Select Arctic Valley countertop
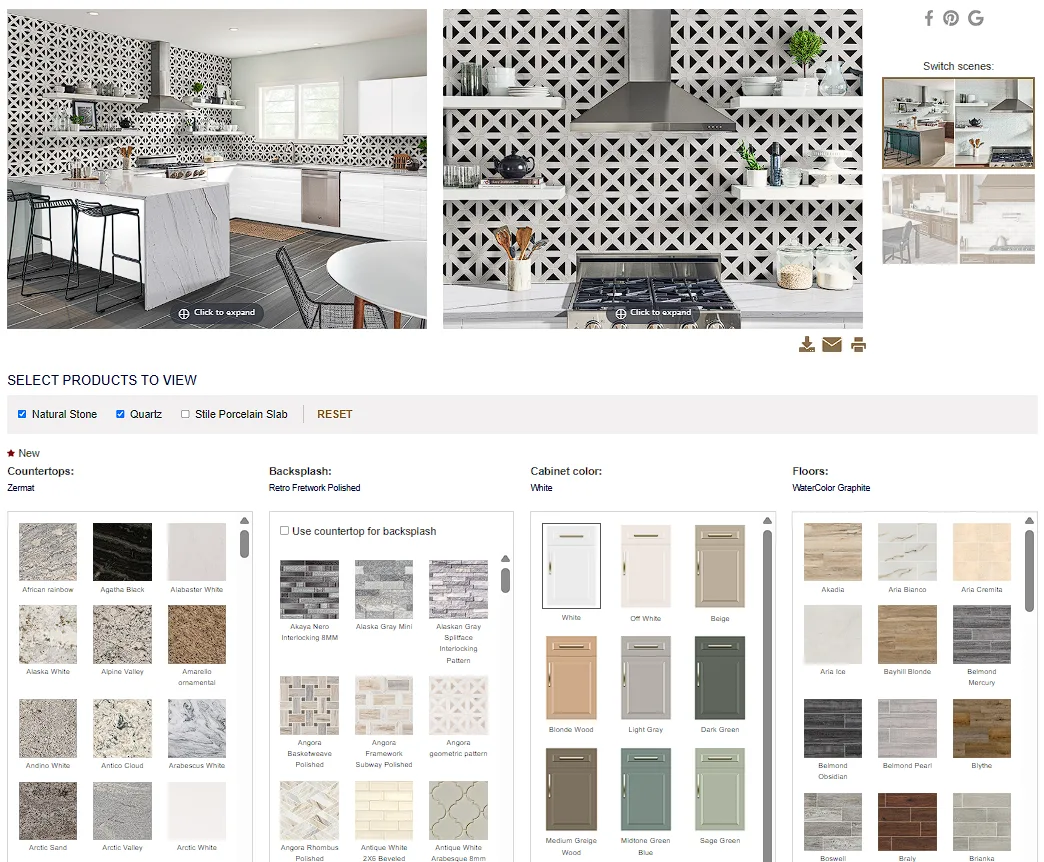This screenshot has width=1044, height=862. tap(123, 811)
